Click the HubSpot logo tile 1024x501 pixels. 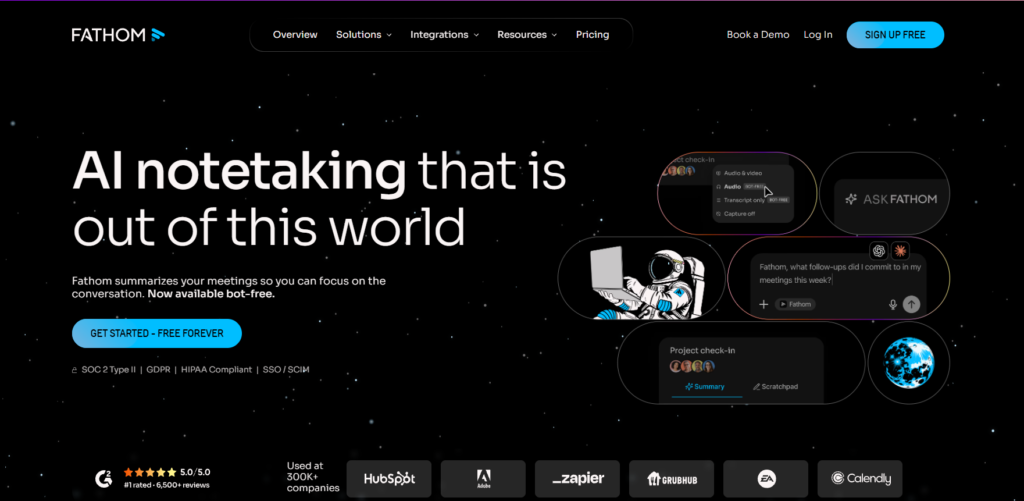[389, 479]
